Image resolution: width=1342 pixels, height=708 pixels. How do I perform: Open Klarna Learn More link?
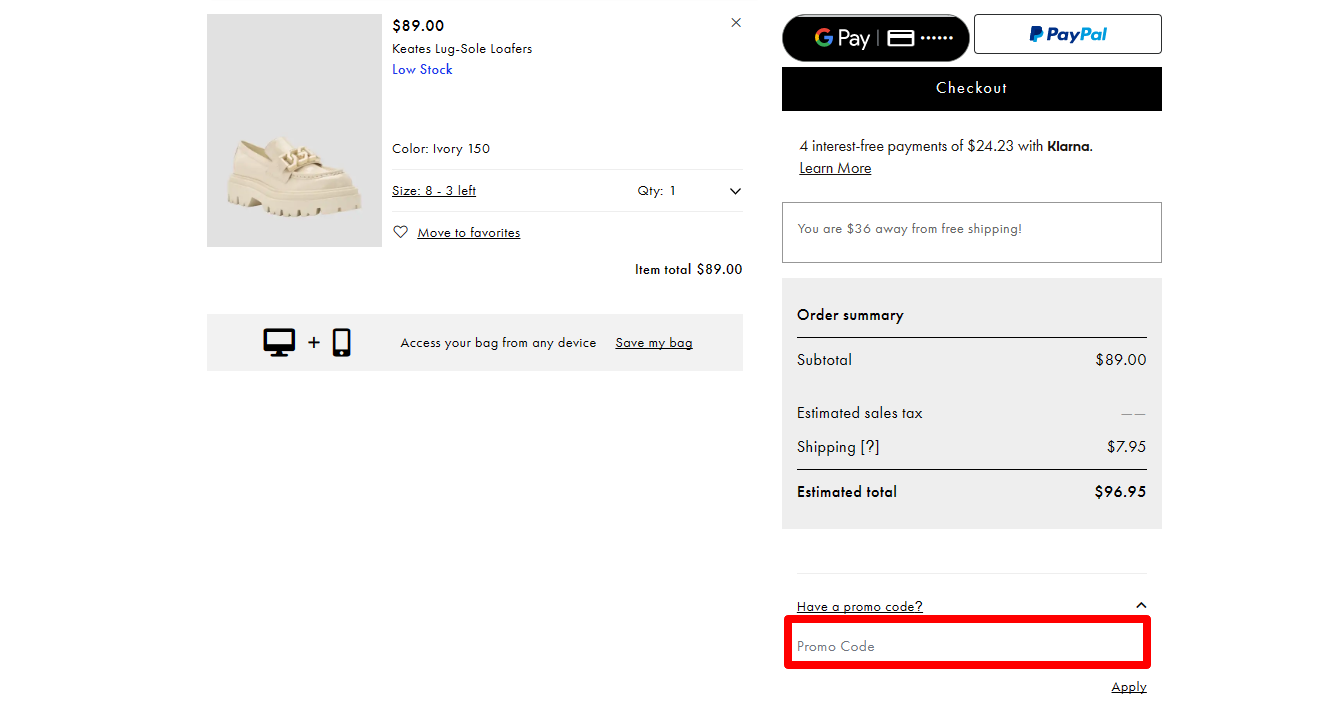coord(835,168)
